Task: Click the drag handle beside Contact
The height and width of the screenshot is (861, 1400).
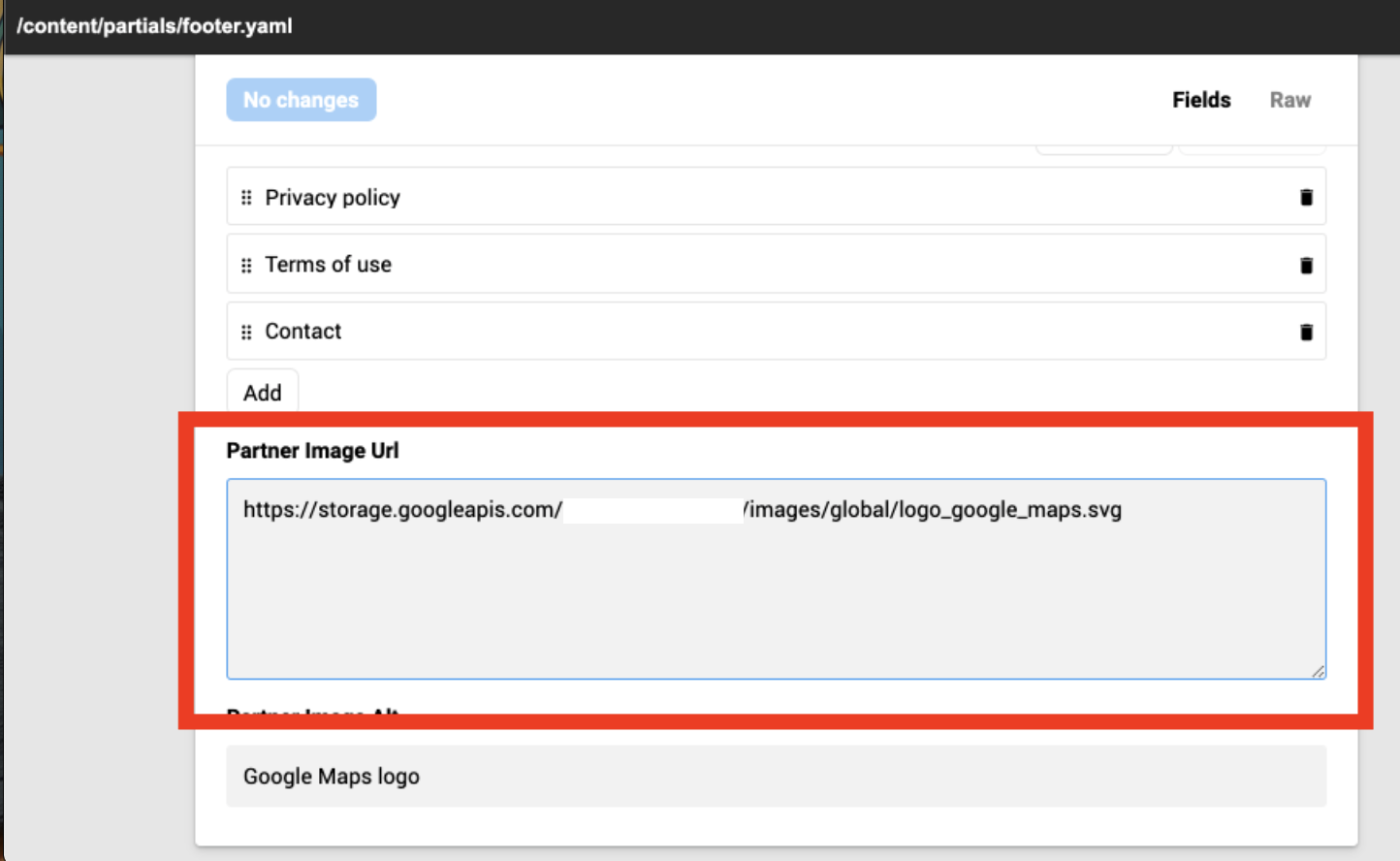Action: [x=246, y=331]
